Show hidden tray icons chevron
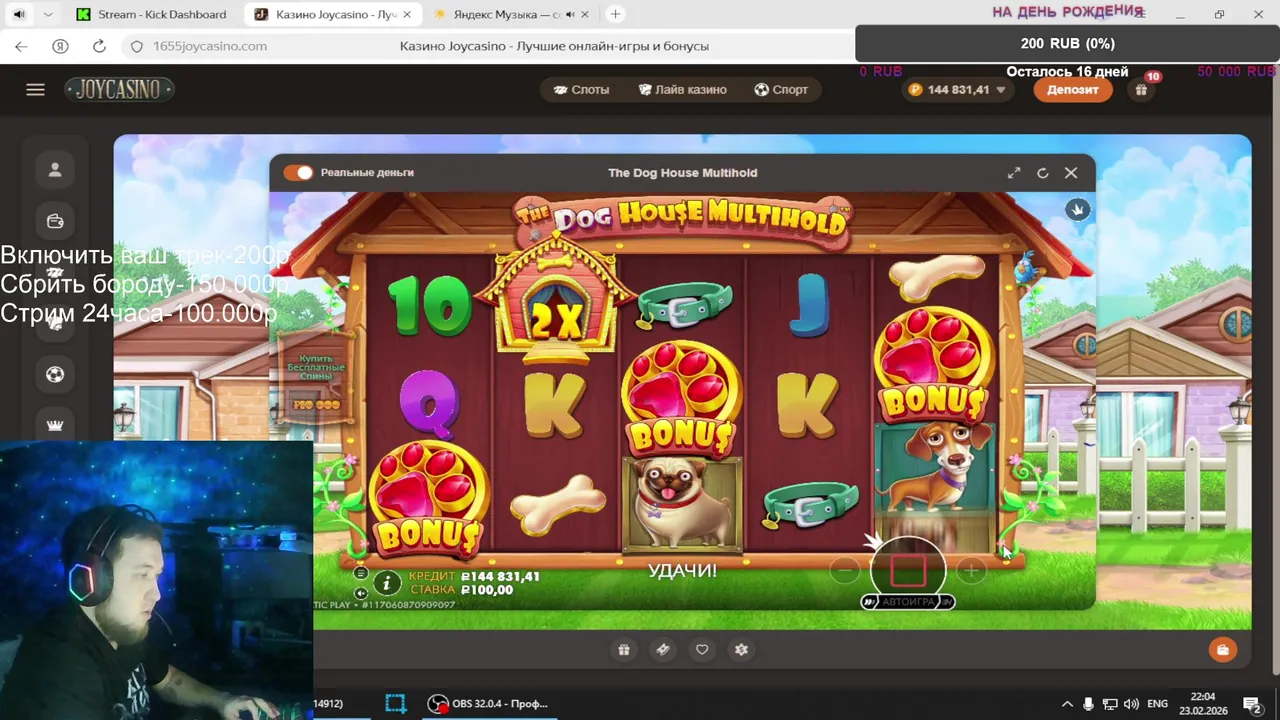Screen dimensions: 1280x720 [1067, 704]
